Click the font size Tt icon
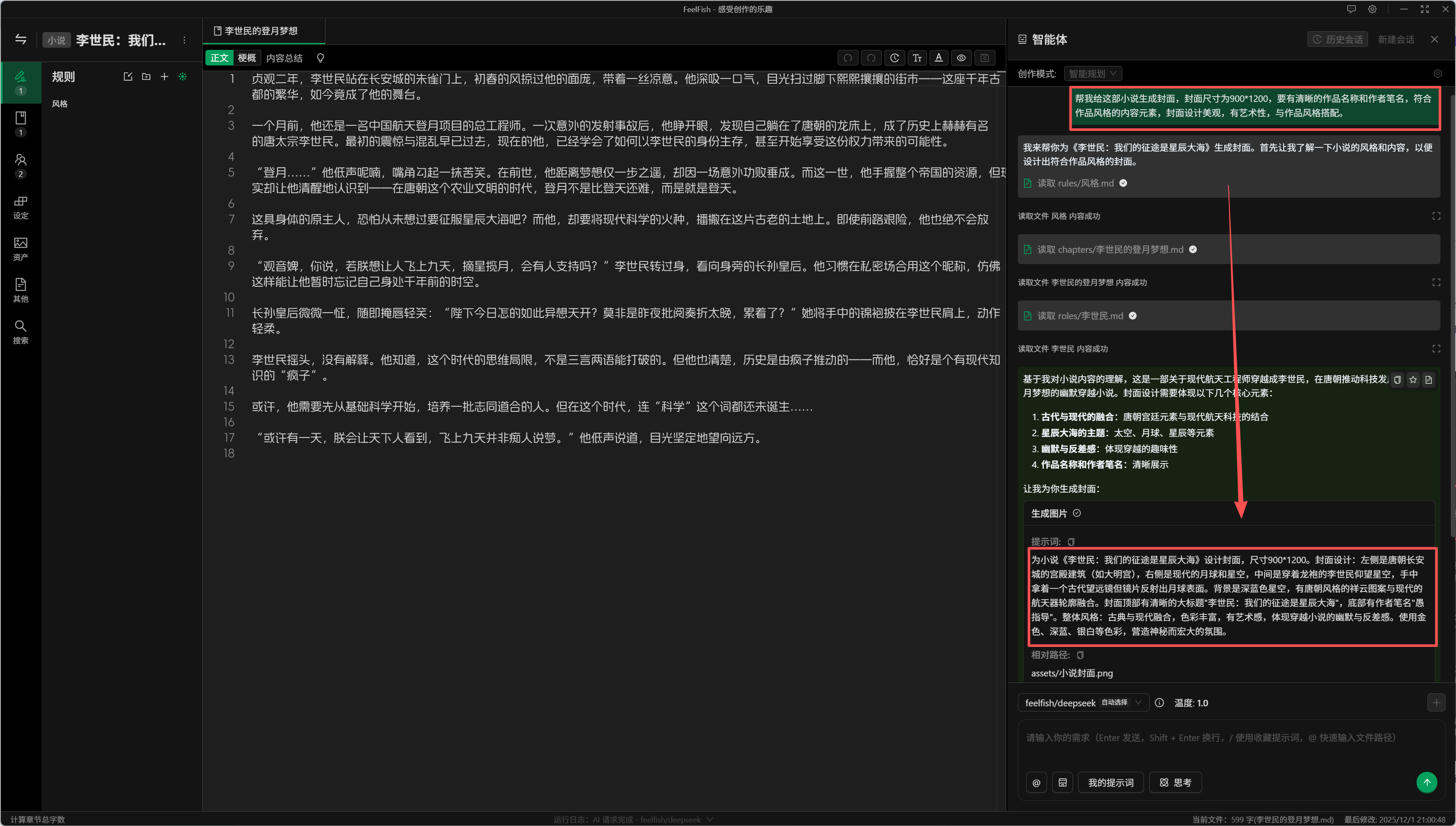 pos(917,58)
